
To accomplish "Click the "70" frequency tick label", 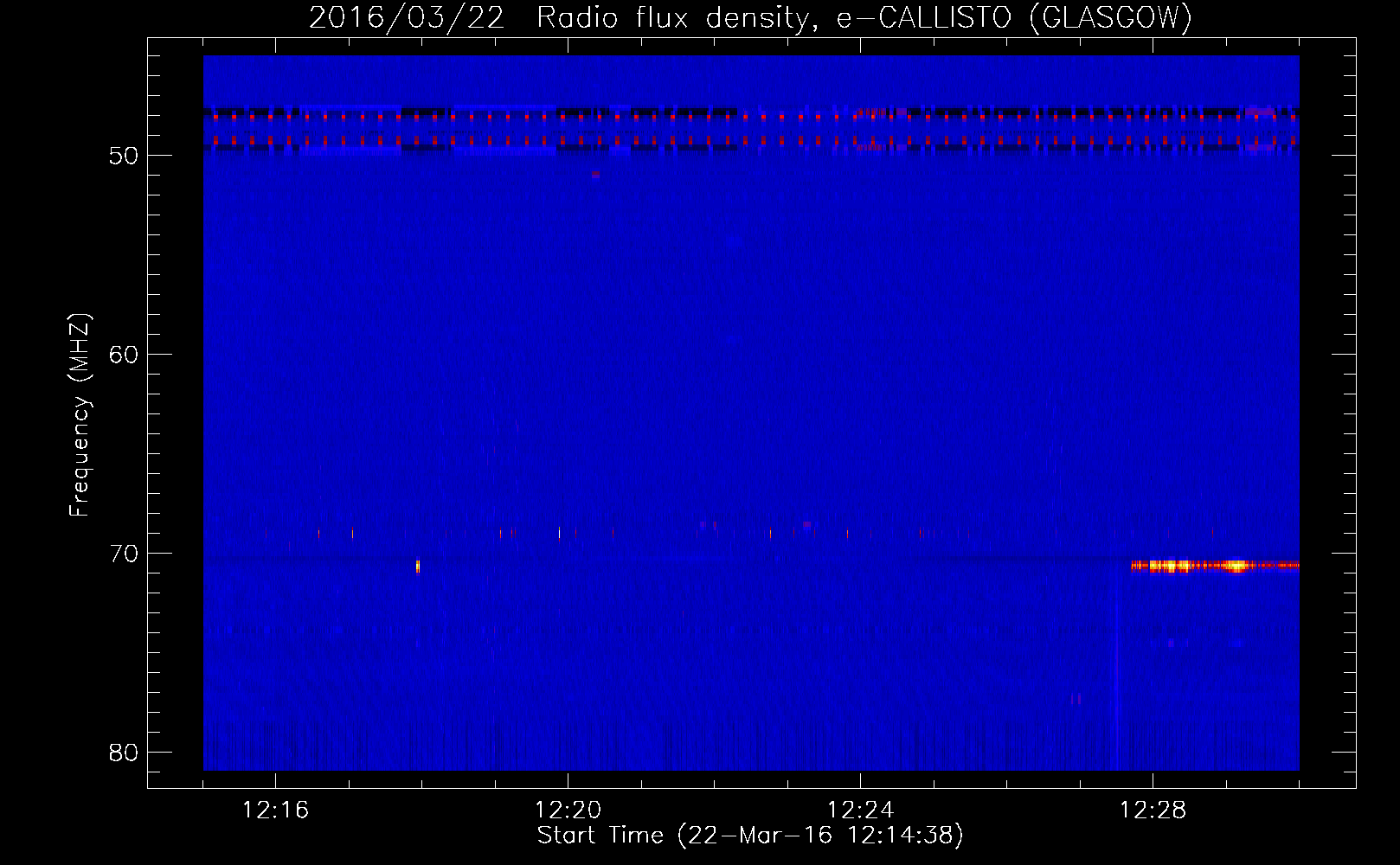I will point(125,554).
